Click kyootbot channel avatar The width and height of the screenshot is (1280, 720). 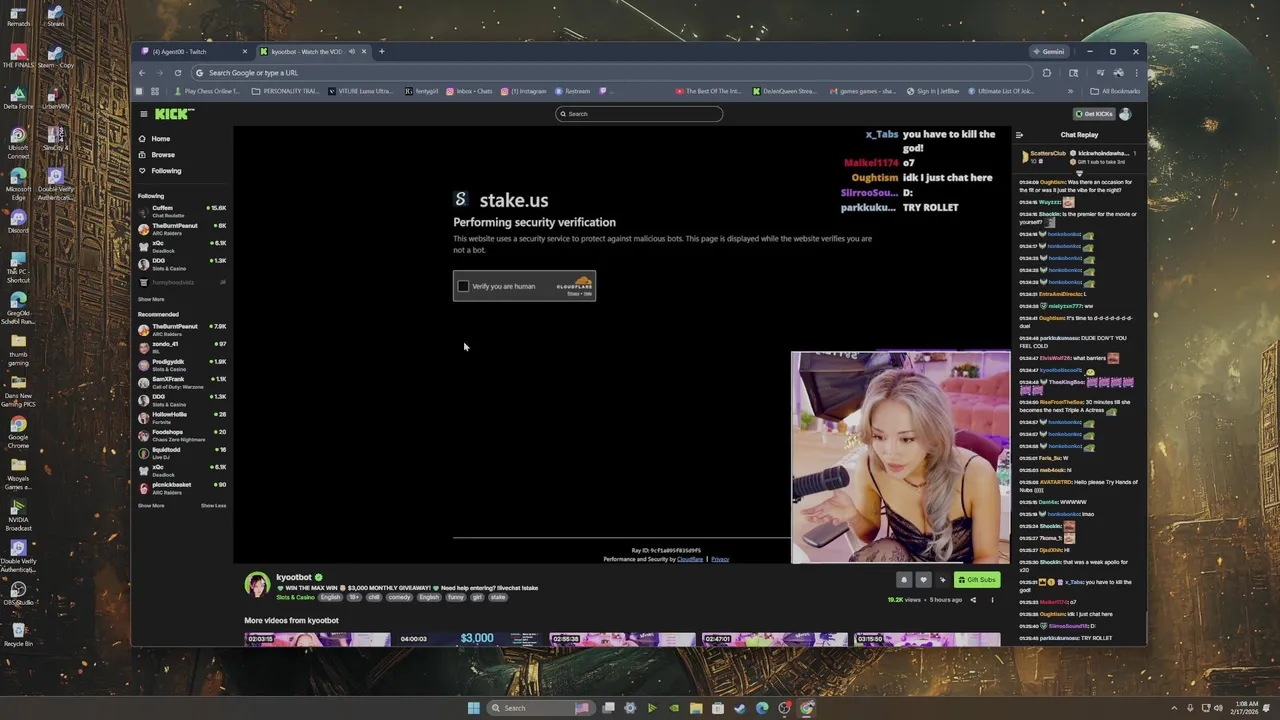(x=257, y=584)
